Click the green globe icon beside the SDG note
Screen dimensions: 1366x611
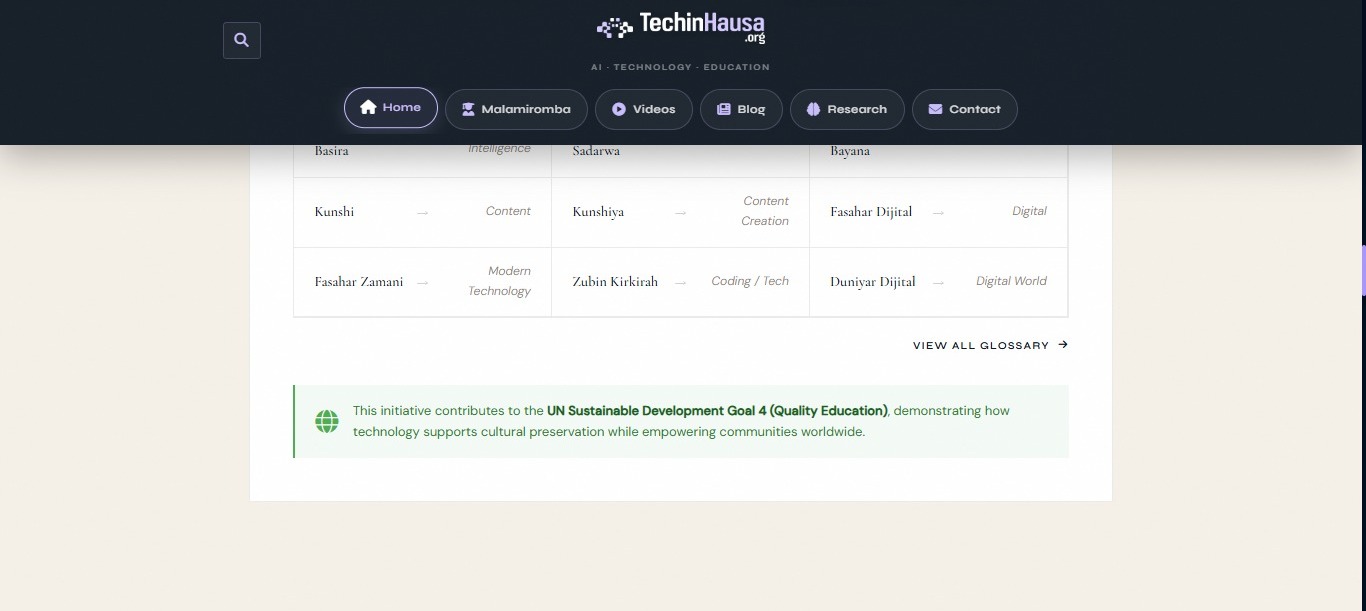[x=327, y=421]
